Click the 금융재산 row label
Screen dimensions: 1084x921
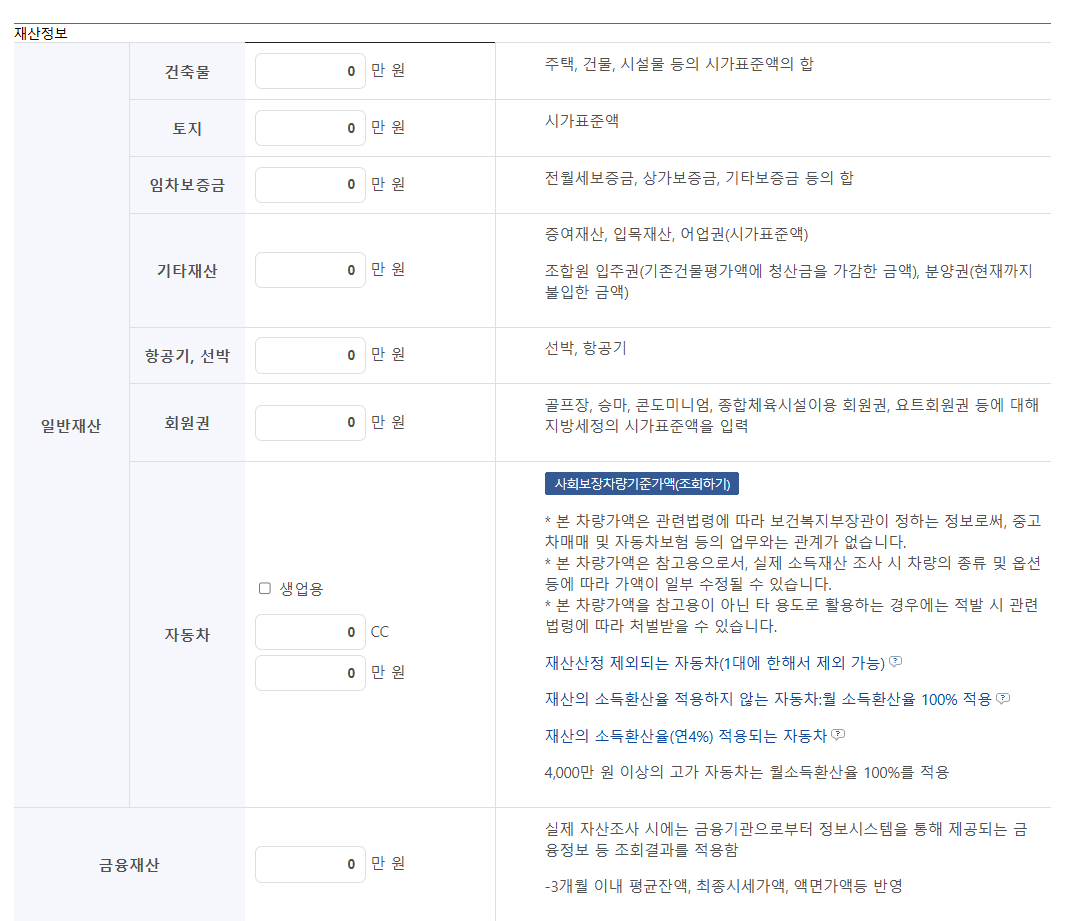129,865
